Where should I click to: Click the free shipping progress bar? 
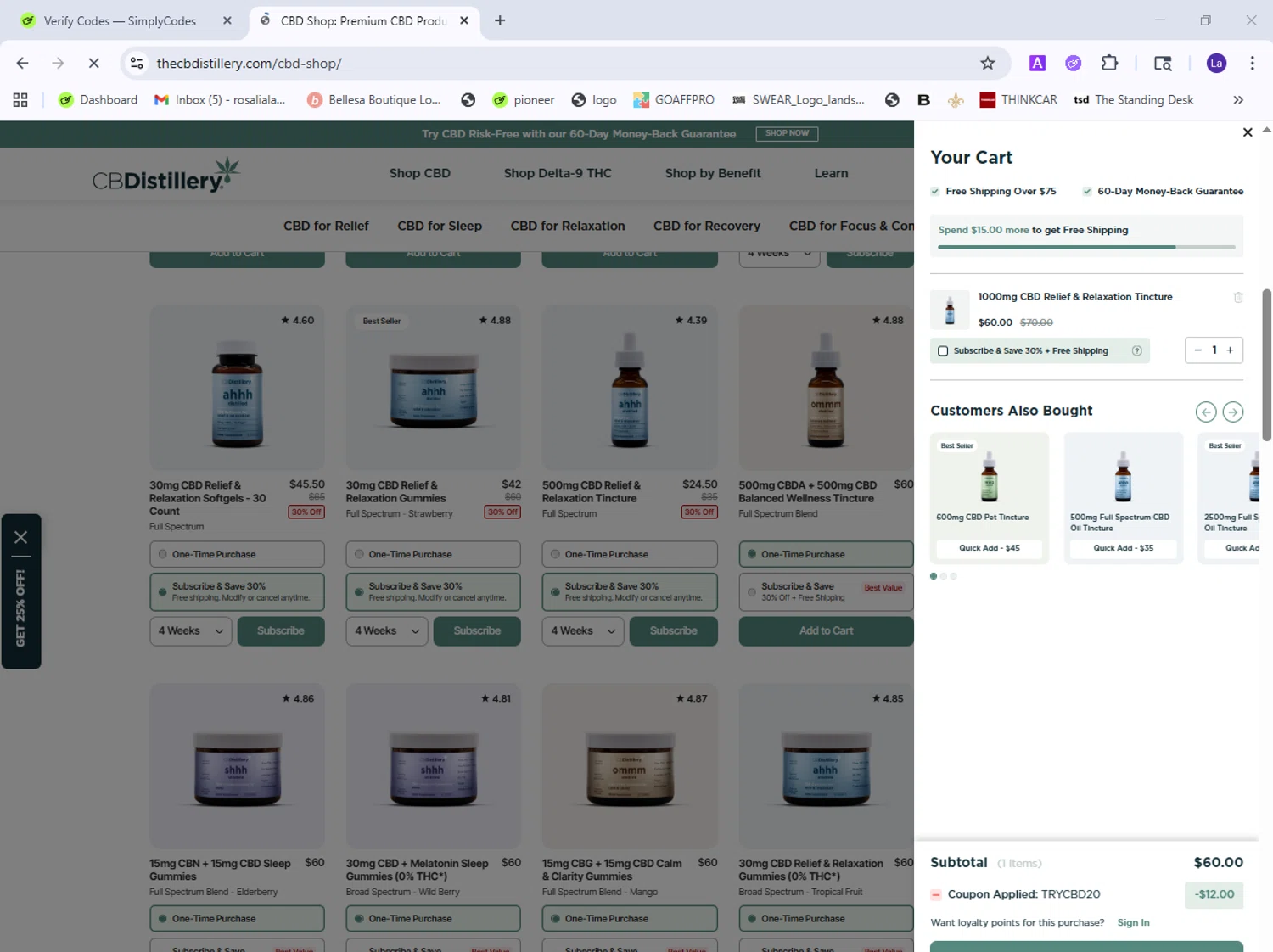point(1086,247)
